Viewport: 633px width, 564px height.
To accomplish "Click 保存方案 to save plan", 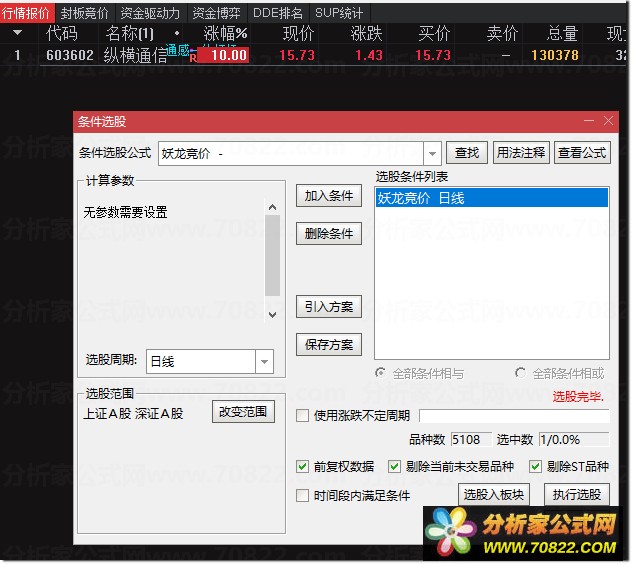I will [329, 345].
